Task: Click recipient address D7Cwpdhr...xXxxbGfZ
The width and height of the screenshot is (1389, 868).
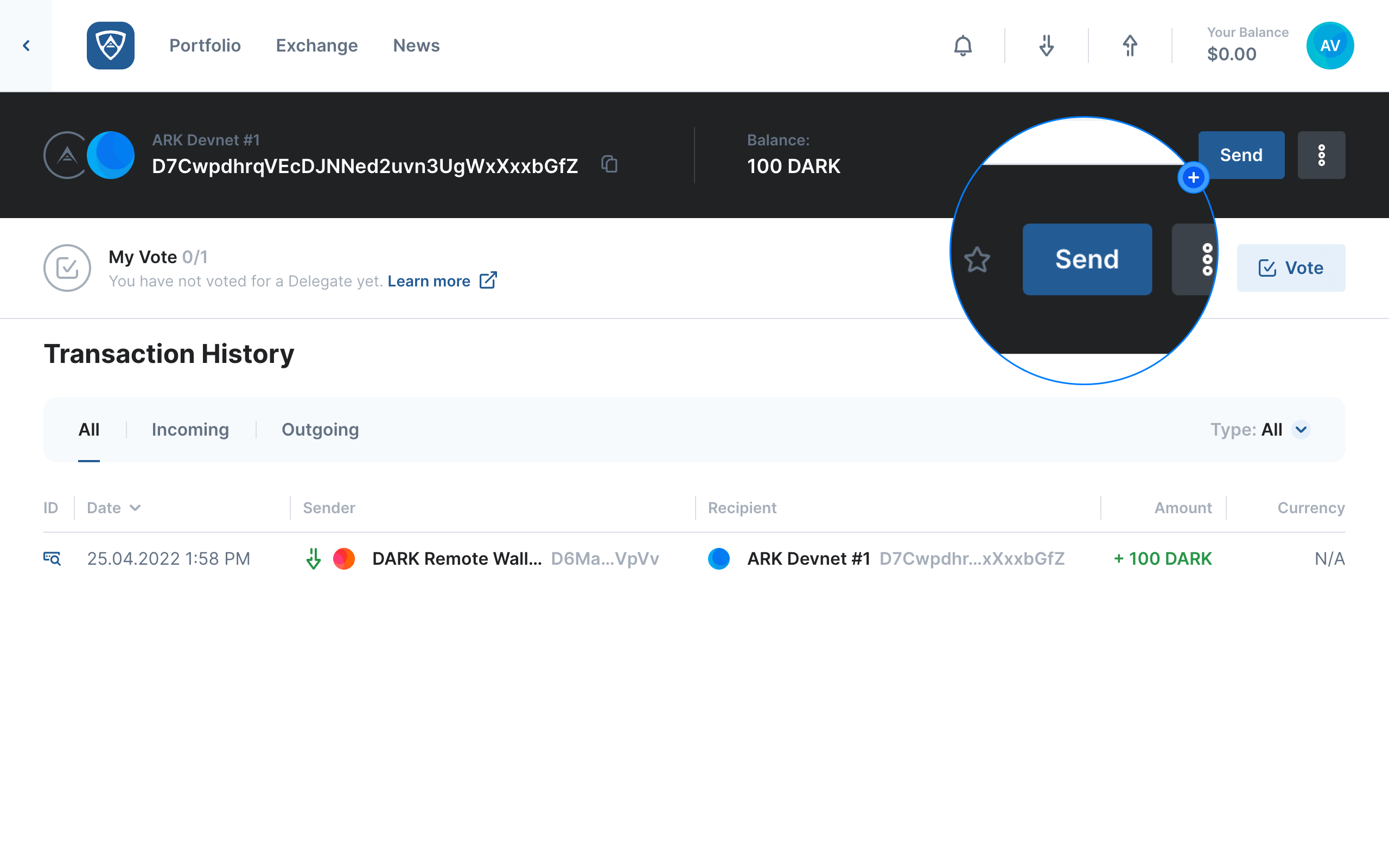Action: (972, 559)
